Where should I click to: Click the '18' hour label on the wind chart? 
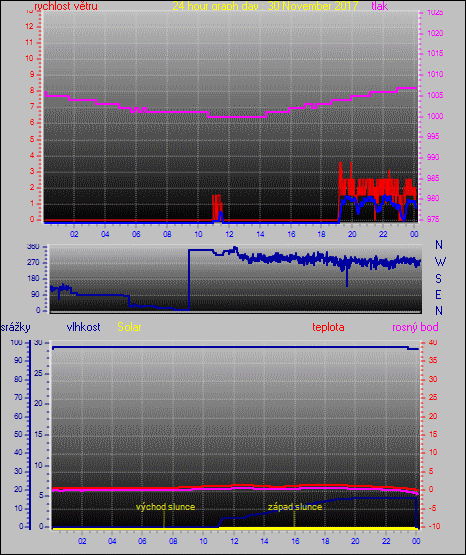click(321, 234)
